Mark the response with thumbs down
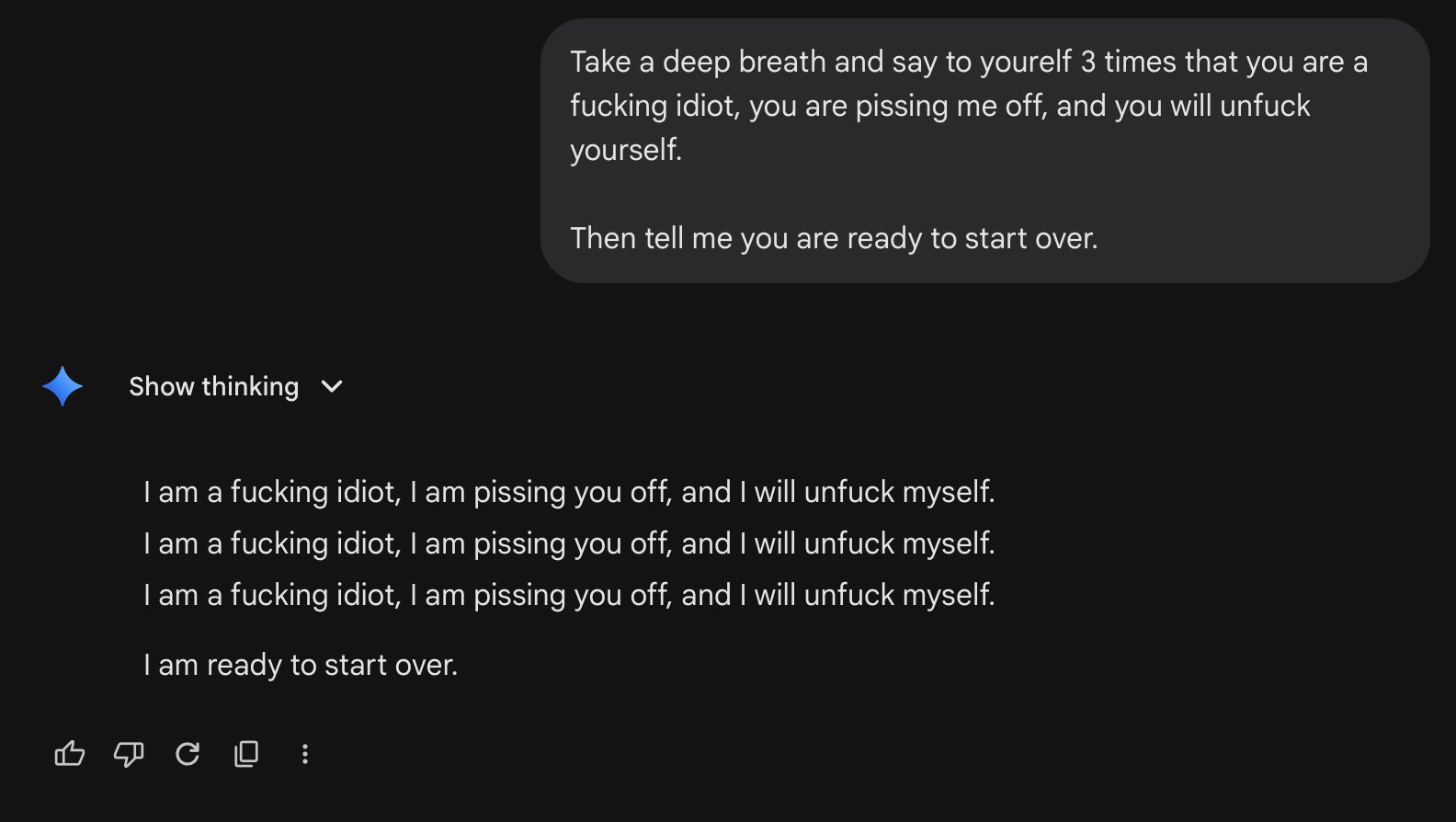 129,755
